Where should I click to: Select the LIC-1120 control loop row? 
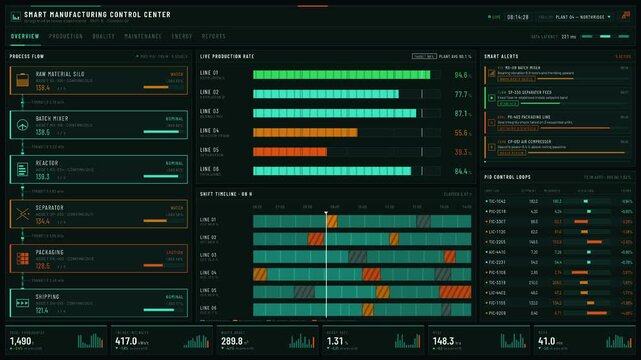pos(558,232)
